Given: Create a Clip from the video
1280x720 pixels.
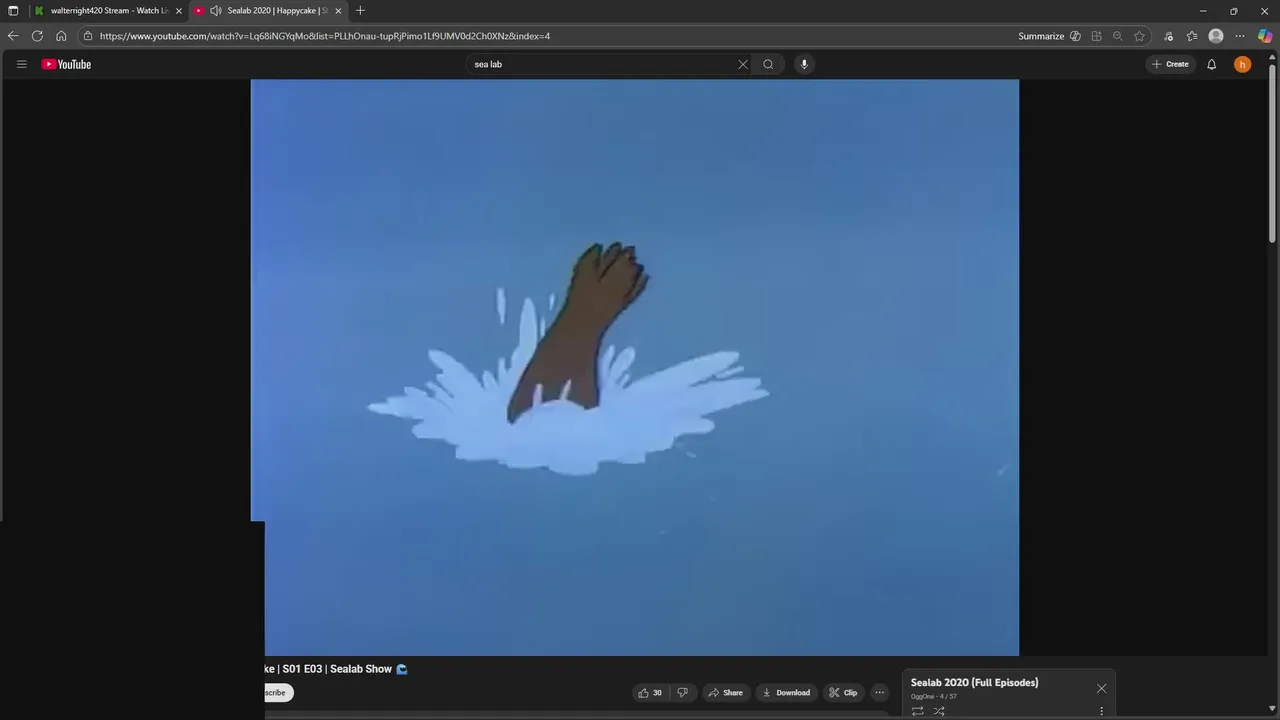Looking at the screenshot, I should click(x=844, y=692).
